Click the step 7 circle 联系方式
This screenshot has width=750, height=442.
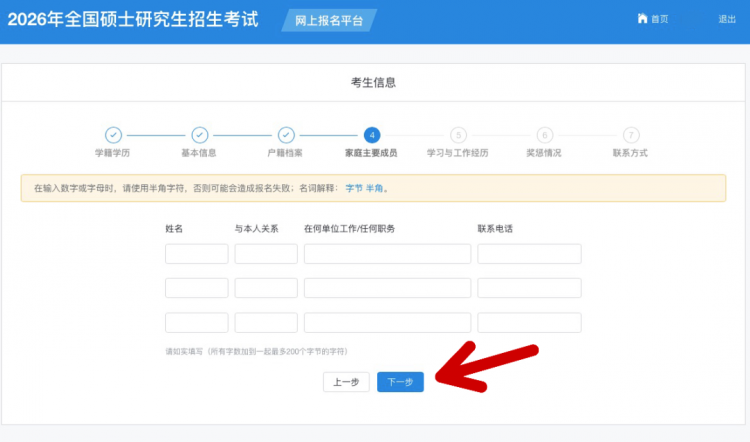pos(630,135)
